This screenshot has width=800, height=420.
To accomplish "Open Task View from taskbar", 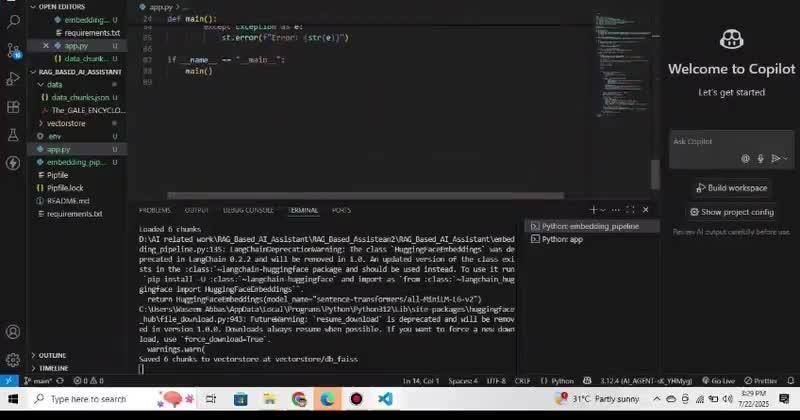I will pos(211,399).
